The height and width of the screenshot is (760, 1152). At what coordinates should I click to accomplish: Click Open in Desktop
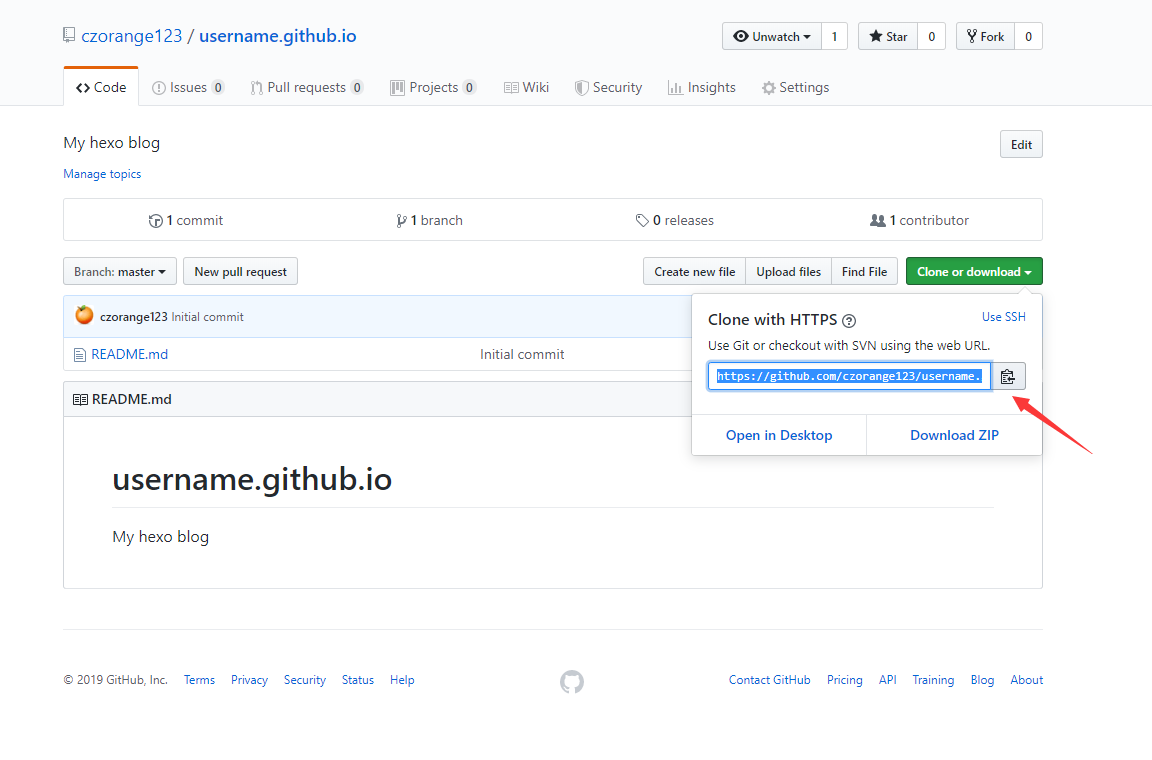coord(779,435)
